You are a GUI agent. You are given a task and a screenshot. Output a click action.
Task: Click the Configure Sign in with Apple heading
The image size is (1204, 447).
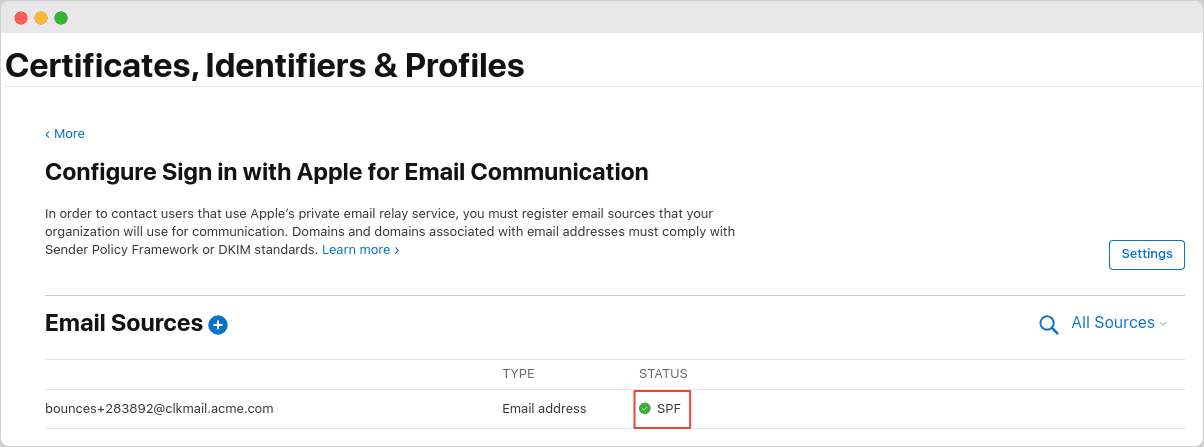click(347, 172)
